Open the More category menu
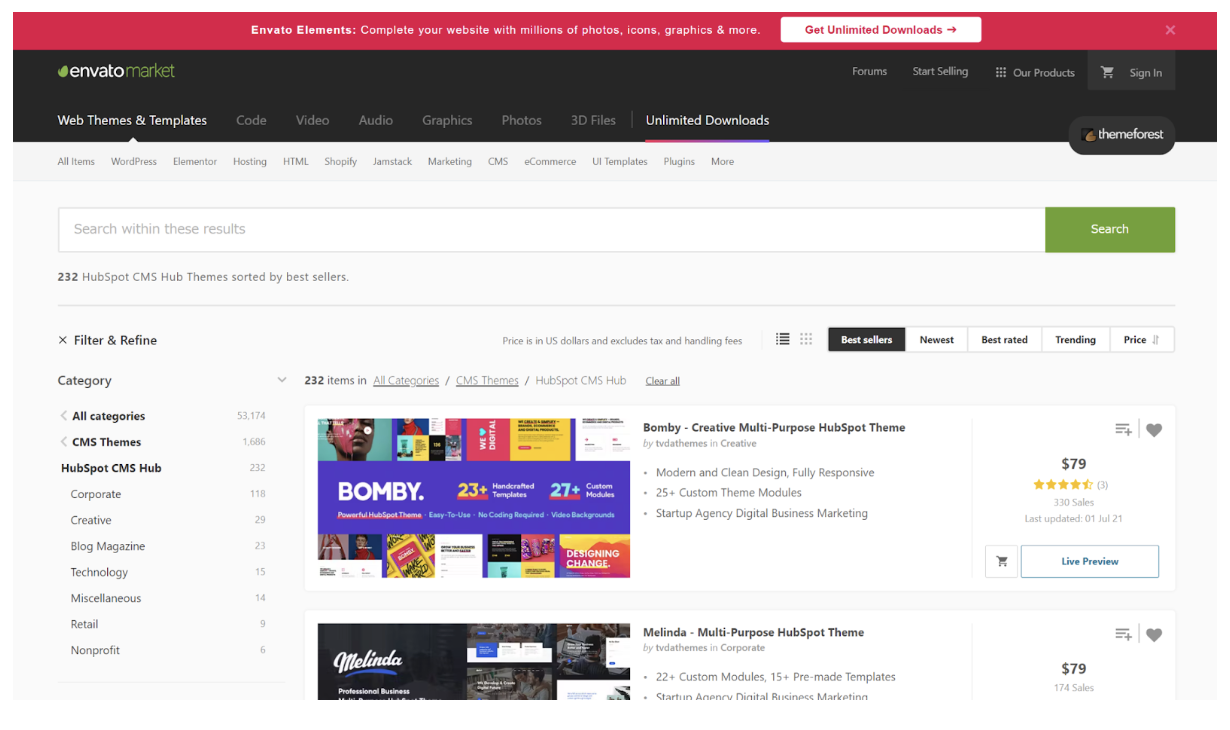The image size is (1230, 730). pyautogui.click(x=722, y=161)
